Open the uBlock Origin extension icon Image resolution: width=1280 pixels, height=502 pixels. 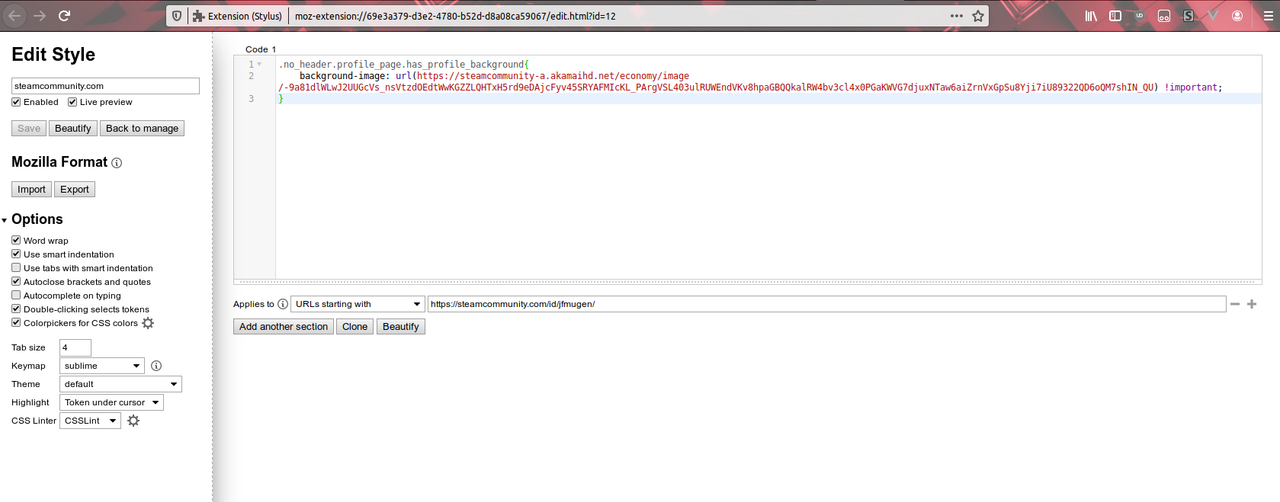pos(1140,16)
